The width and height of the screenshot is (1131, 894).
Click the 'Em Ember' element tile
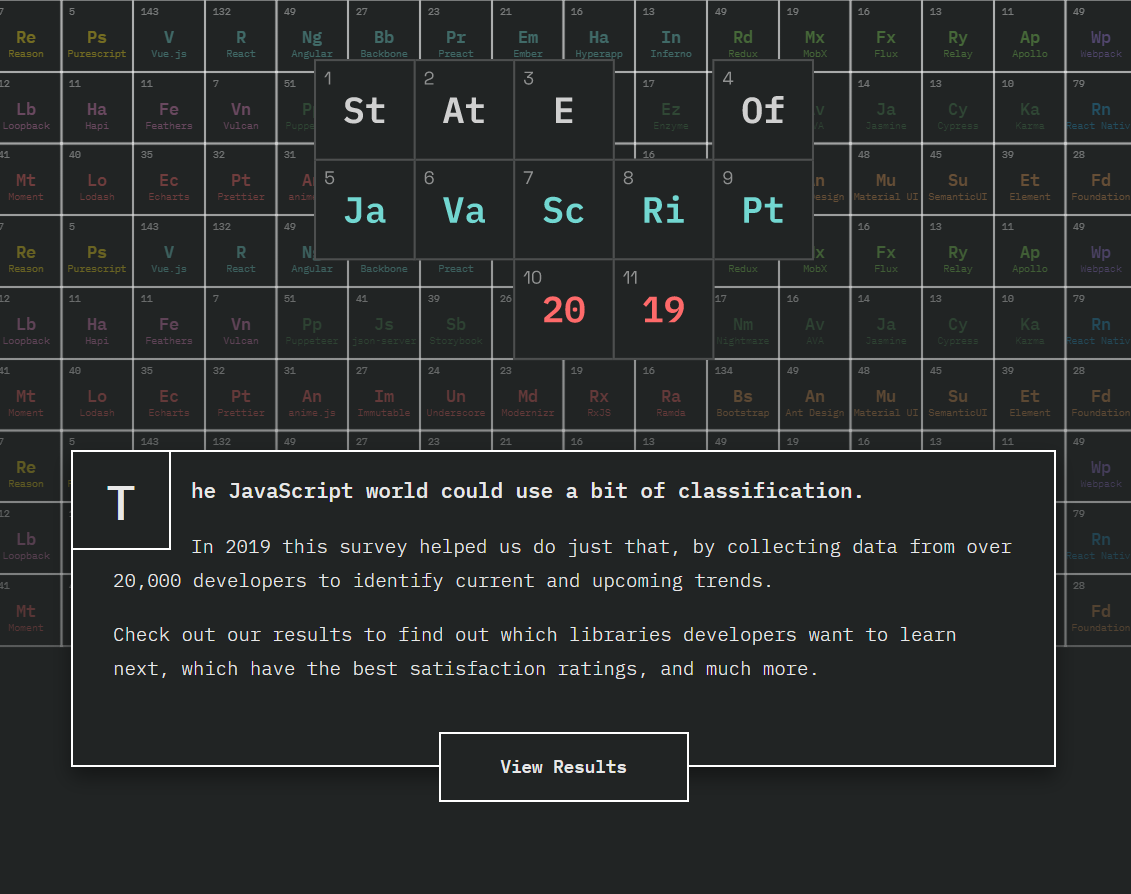click(528, 30)
